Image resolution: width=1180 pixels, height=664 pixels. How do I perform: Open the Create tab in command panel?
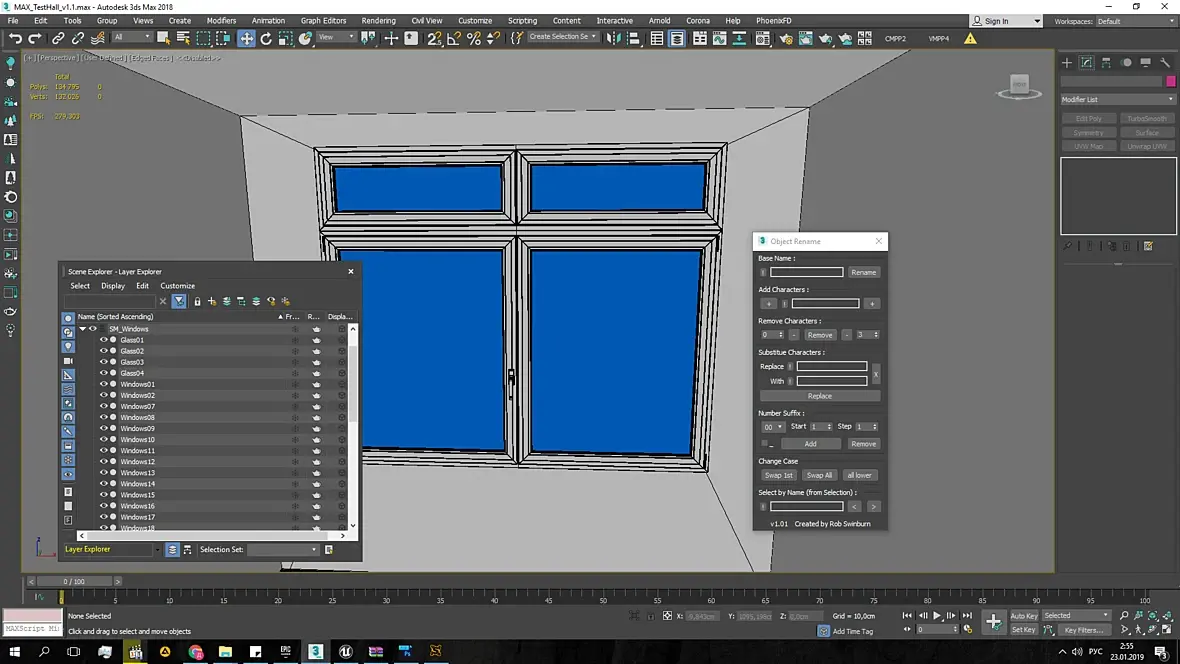point(1067,62)
